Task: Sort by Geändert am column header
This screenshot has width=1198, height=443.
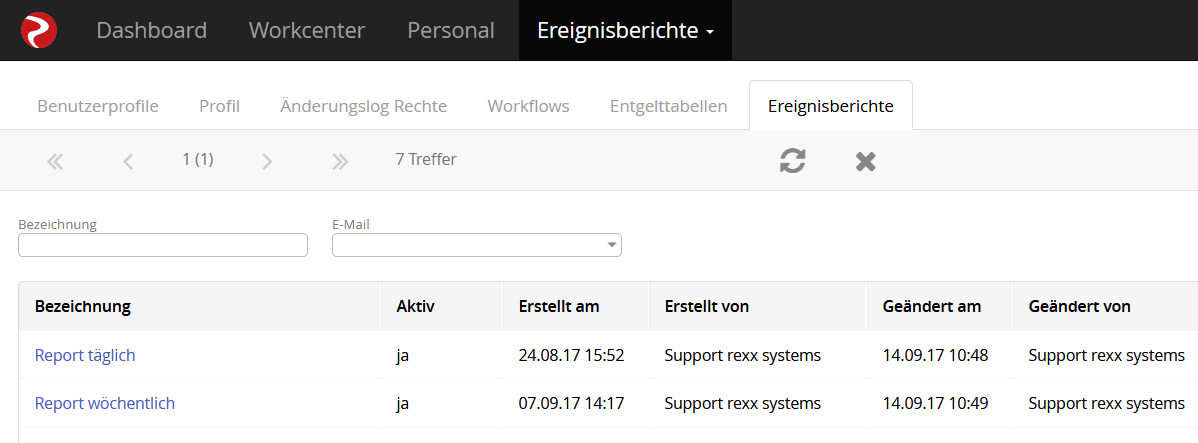Action: tap(931, 306)
